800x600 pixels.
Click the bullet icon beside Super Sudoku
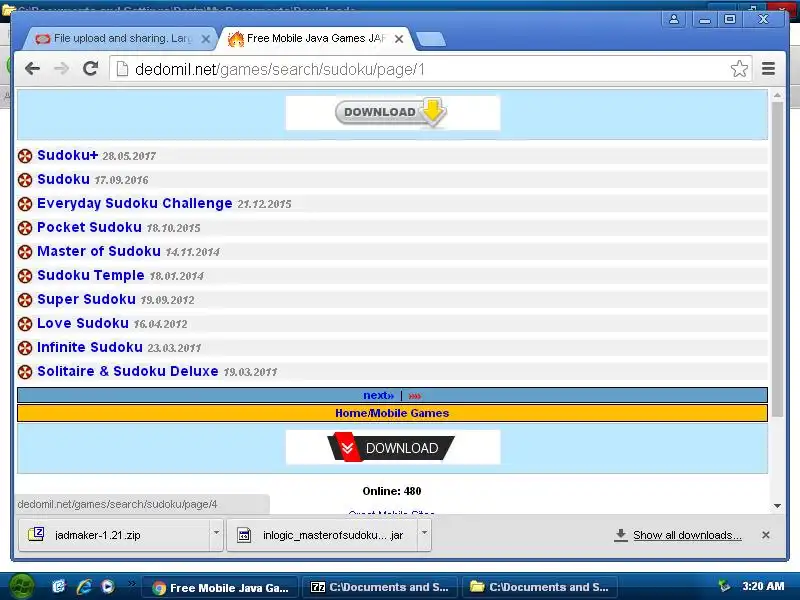(25, 299)
